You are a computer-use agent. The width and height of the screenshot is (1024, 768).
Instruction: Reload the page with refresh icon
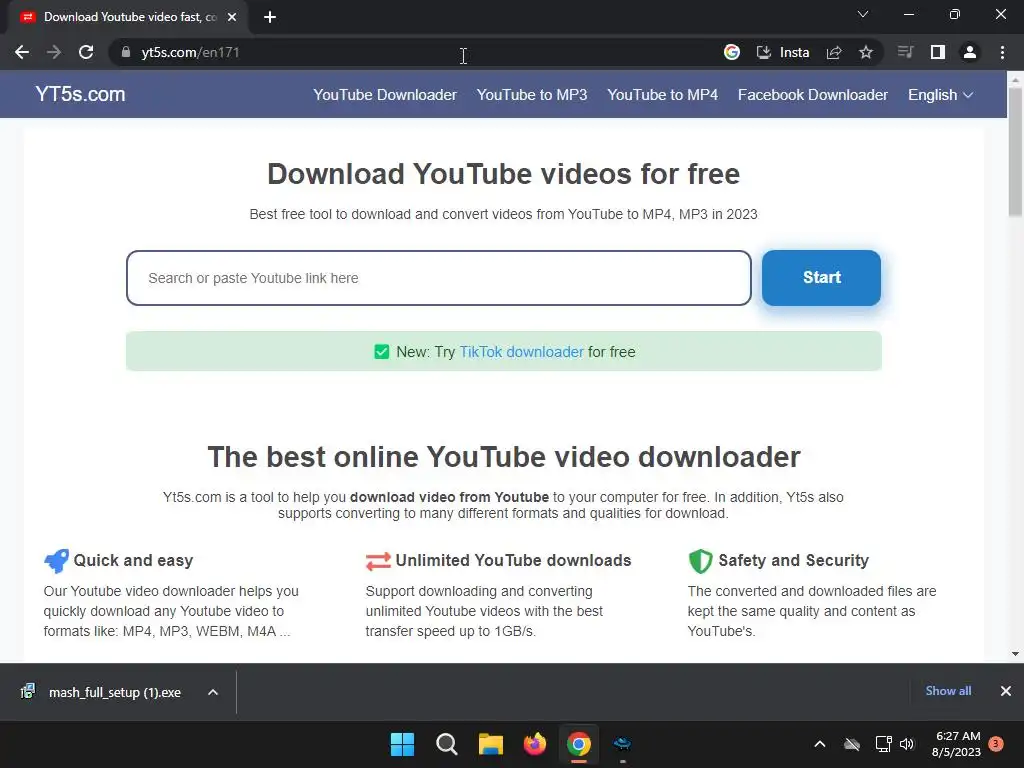pyautogui.click(x=86, y=52)
